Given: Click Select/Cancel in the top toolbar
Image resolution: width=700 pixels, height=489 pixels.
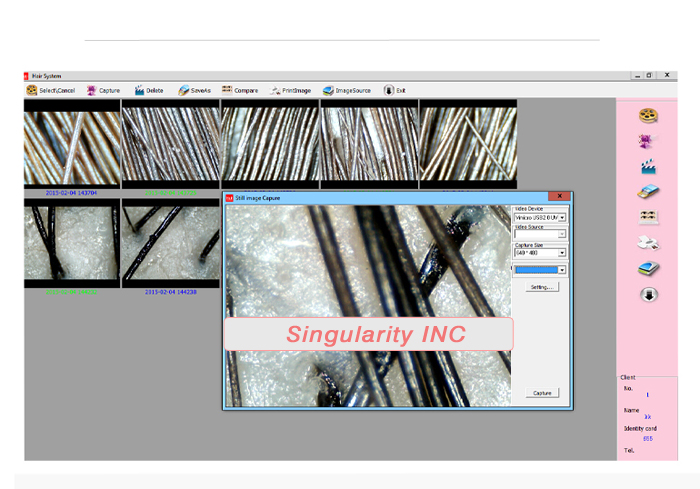Looking at the screenshot, I should (x=50, y=90).
